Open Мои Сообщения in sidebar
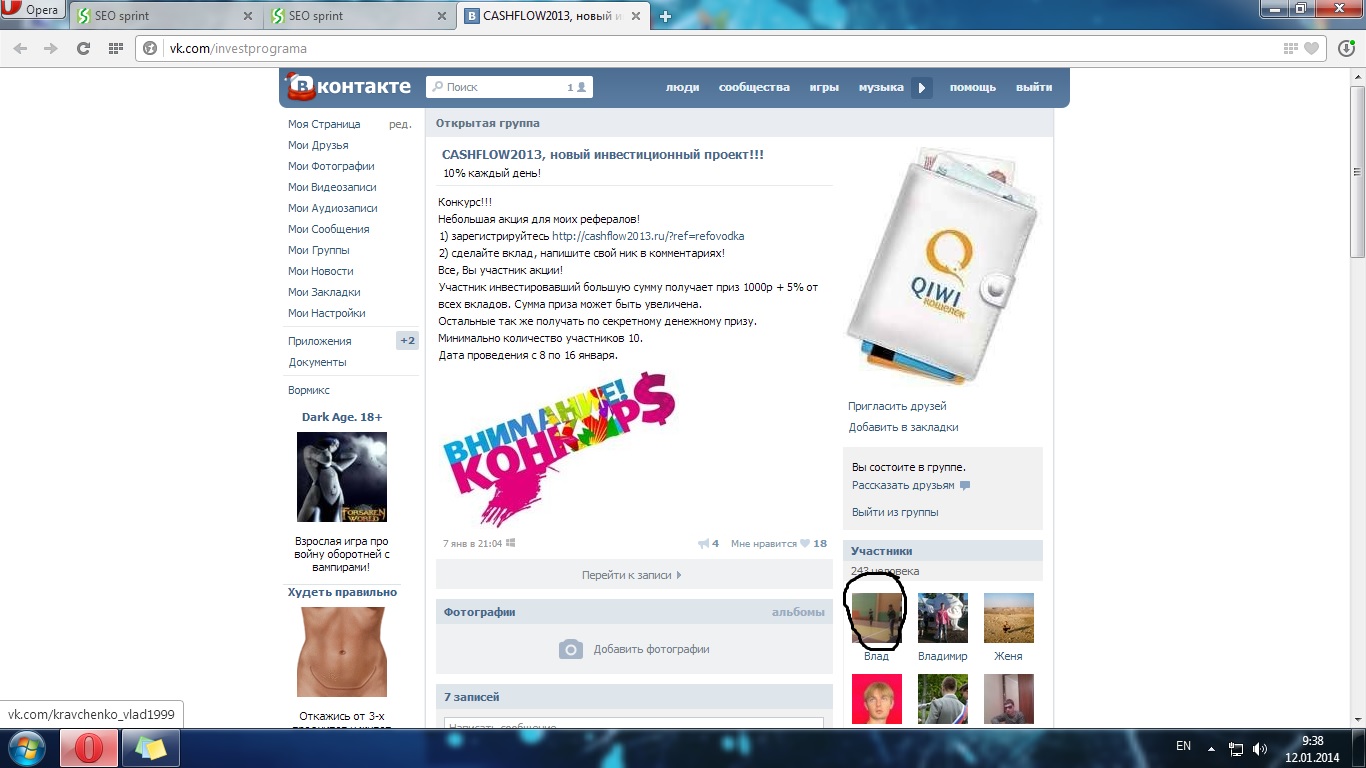1366x768 pixels. click(x=329, y=229)
